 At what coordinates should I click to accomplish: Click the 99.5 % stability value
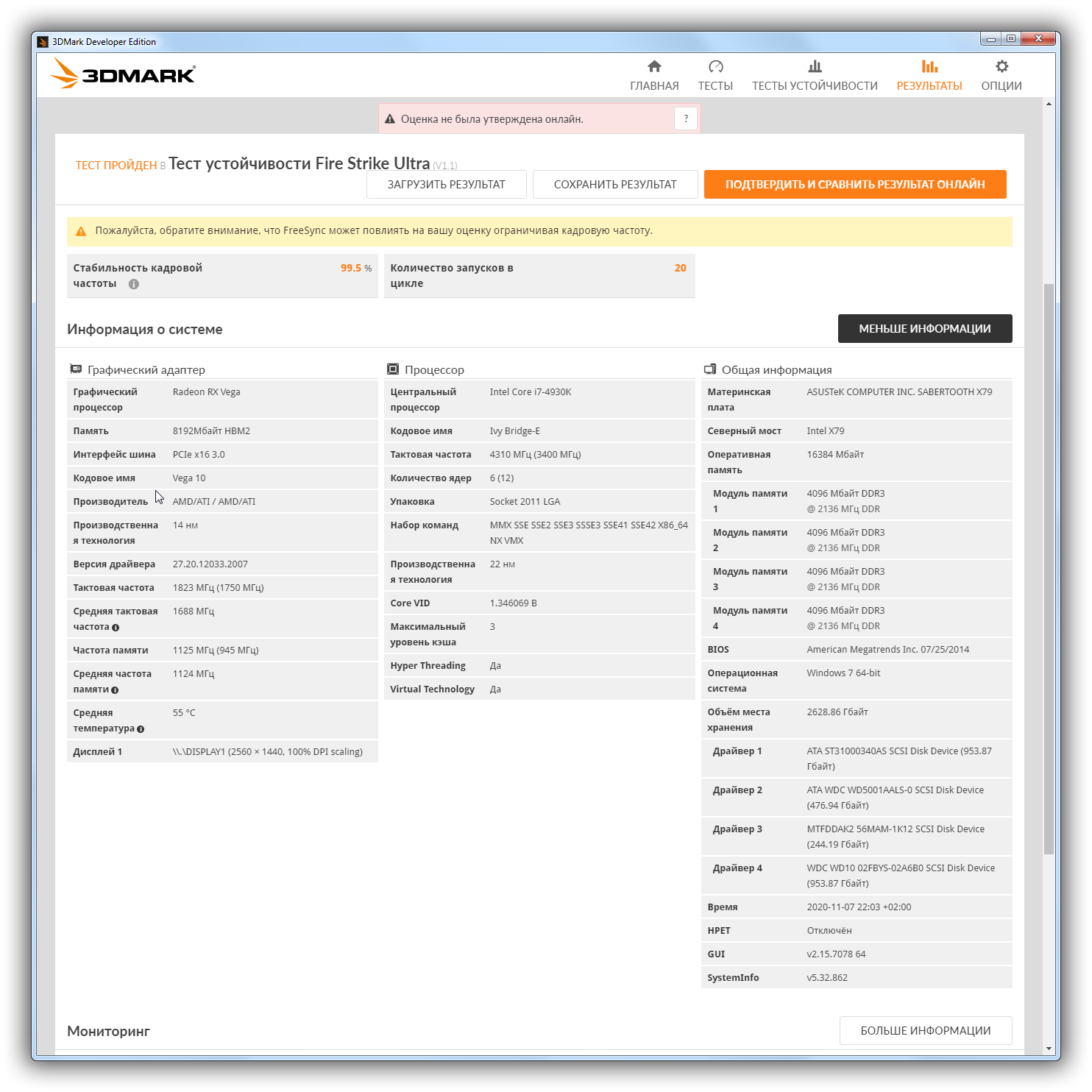coord(356,269)
